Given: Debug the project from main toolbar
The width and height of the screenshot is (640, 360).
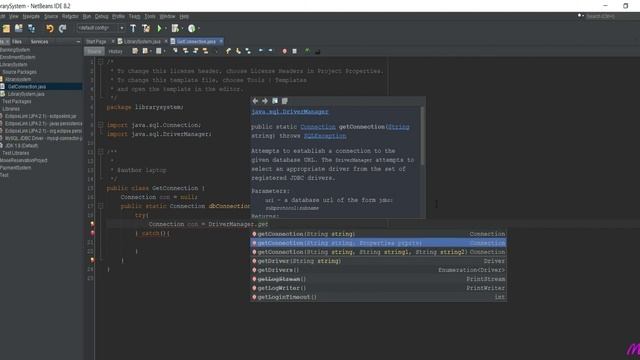Looking at the screenshot, I should pyautogui.click(x=175, y=28).
